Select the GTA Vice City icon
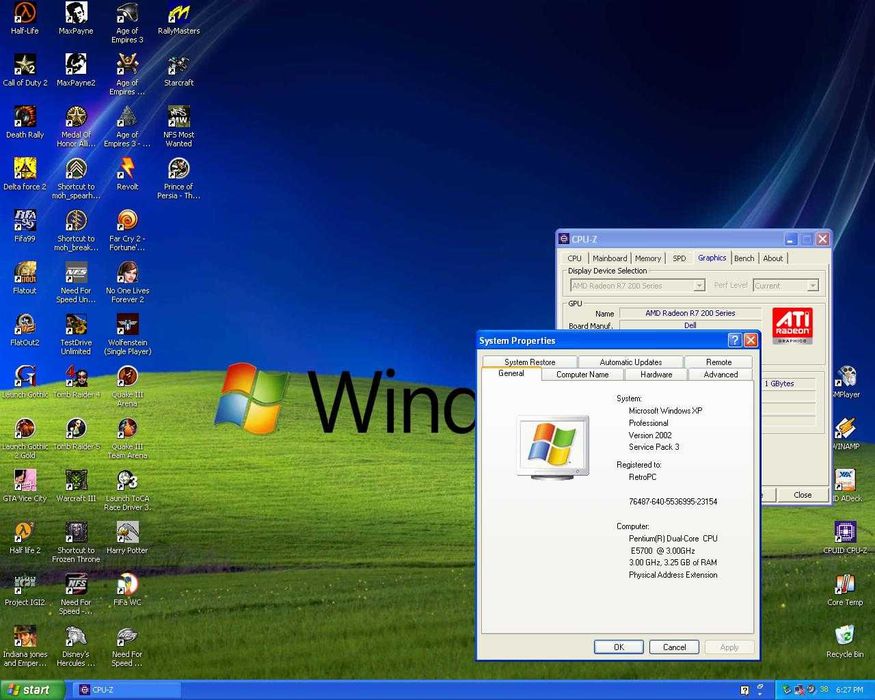 click(25, 486)
